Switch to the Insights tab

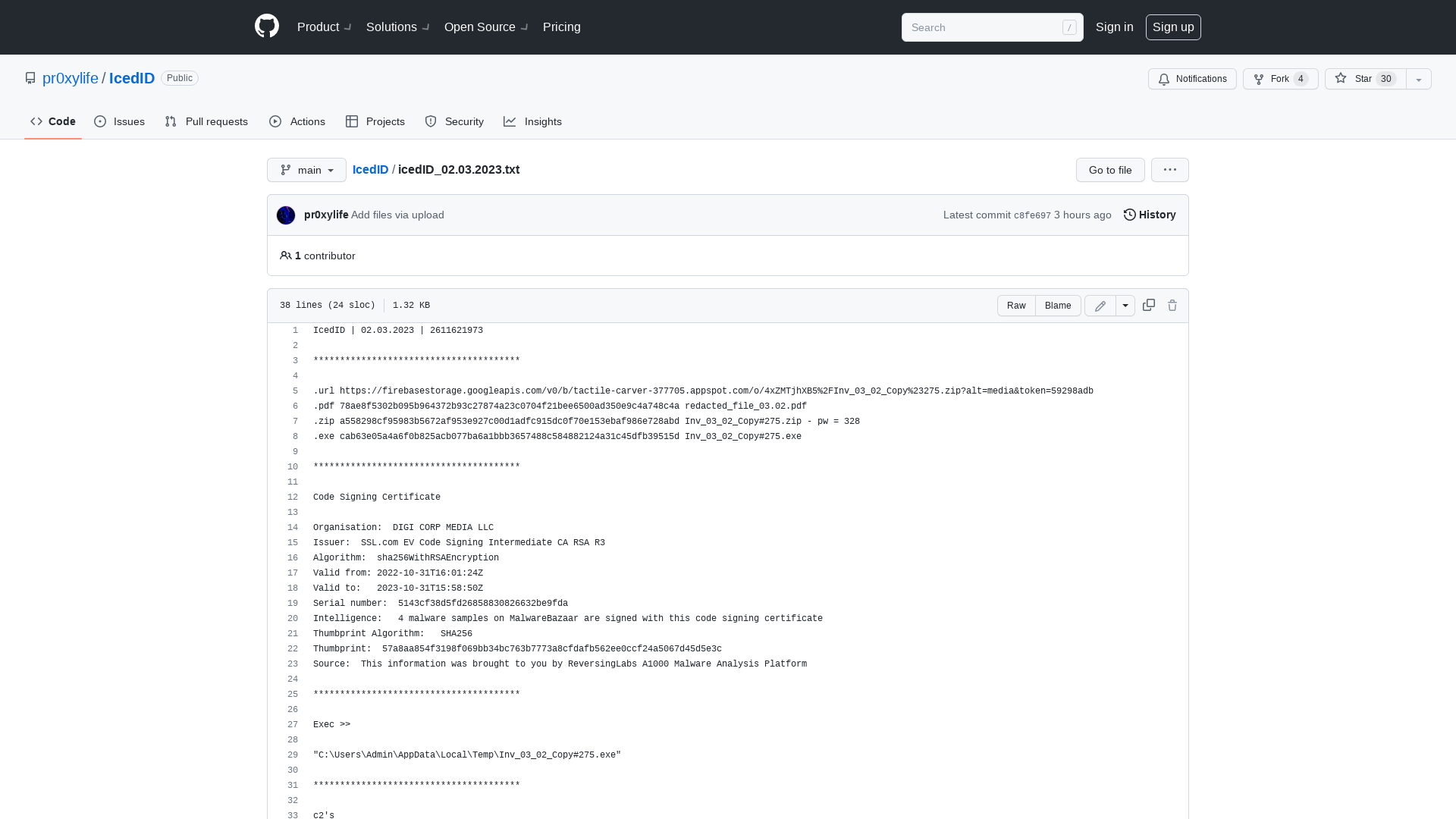tap(533, 121)
